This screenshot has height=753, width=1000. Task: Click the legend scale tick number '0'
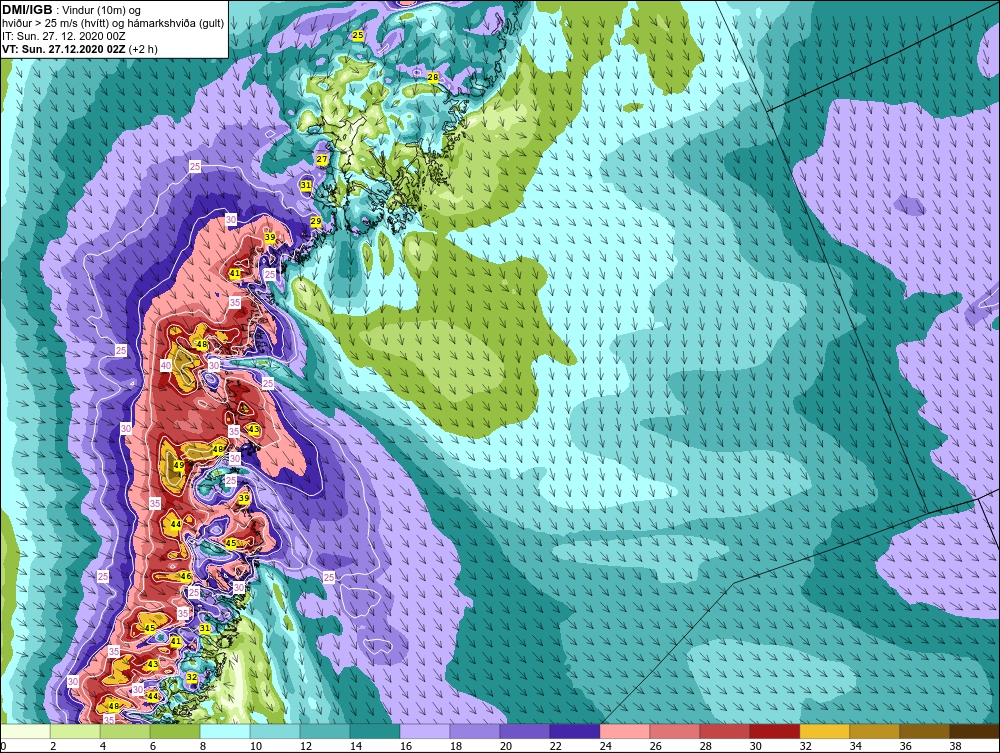(3, 746)
